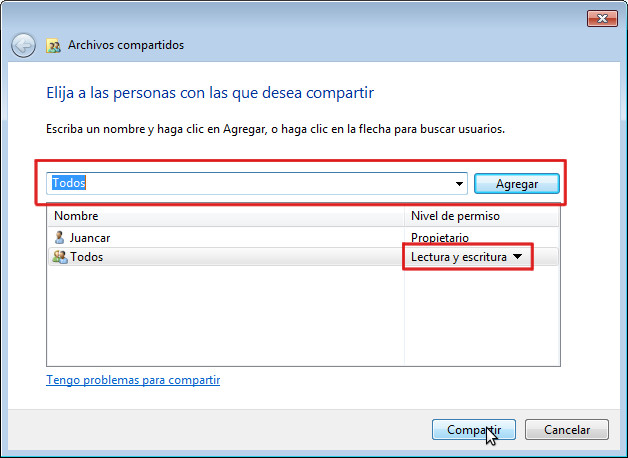Open the Tengo problemas para compartir link
Viewport: 628px width, 458px height.
[133, 380]
